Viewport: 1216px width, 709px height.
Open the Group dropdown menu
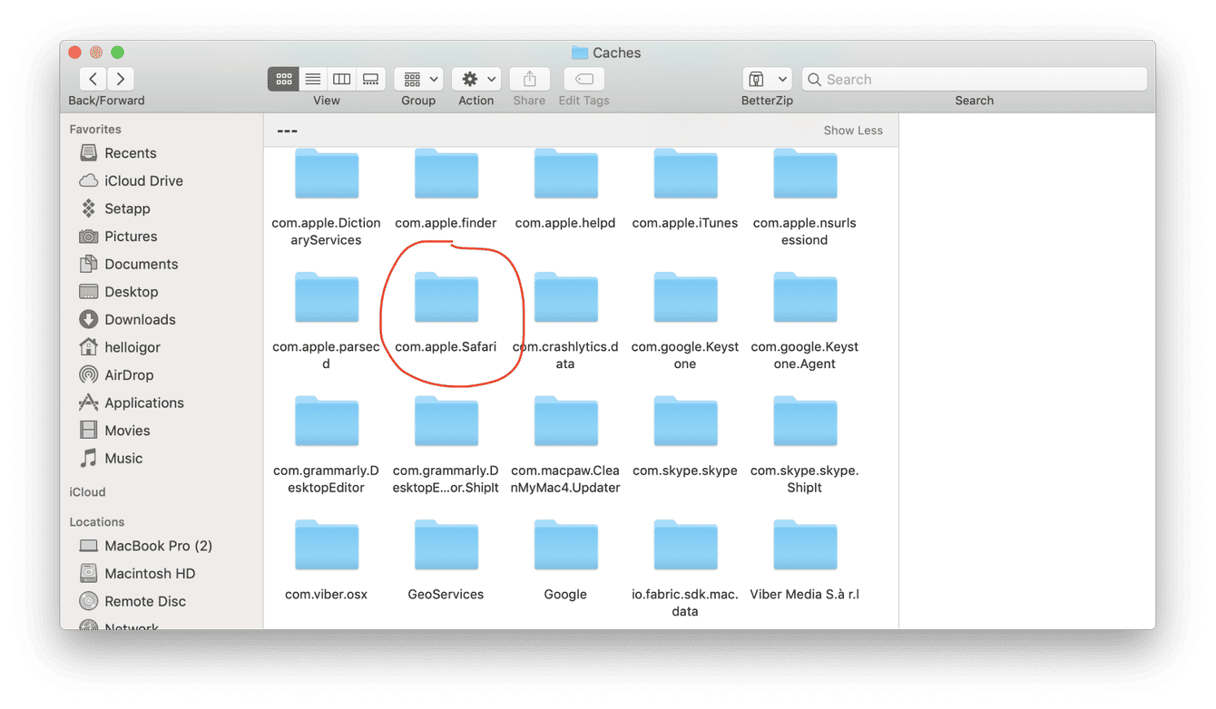419,79
